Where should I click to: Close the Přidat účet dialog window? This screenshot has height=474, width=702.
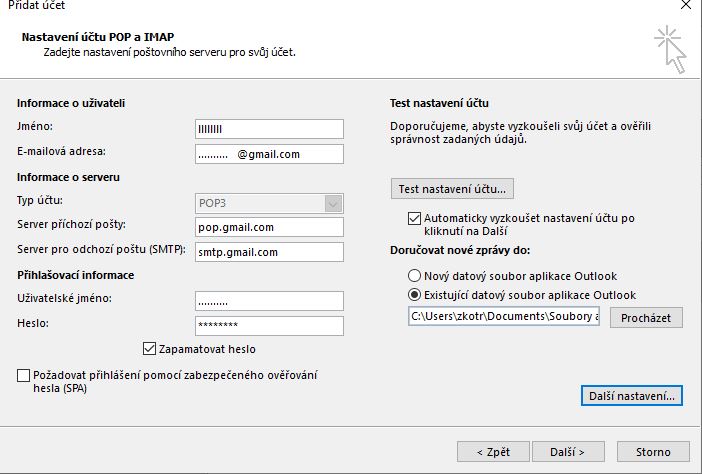684,5
